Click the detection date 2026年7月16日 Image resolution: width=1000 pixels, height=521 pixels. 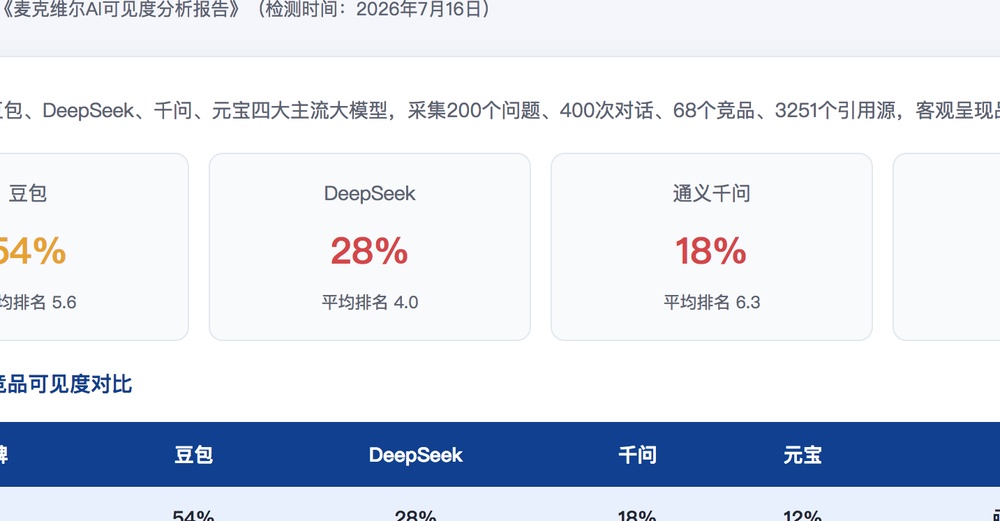(x=418, y=10)
